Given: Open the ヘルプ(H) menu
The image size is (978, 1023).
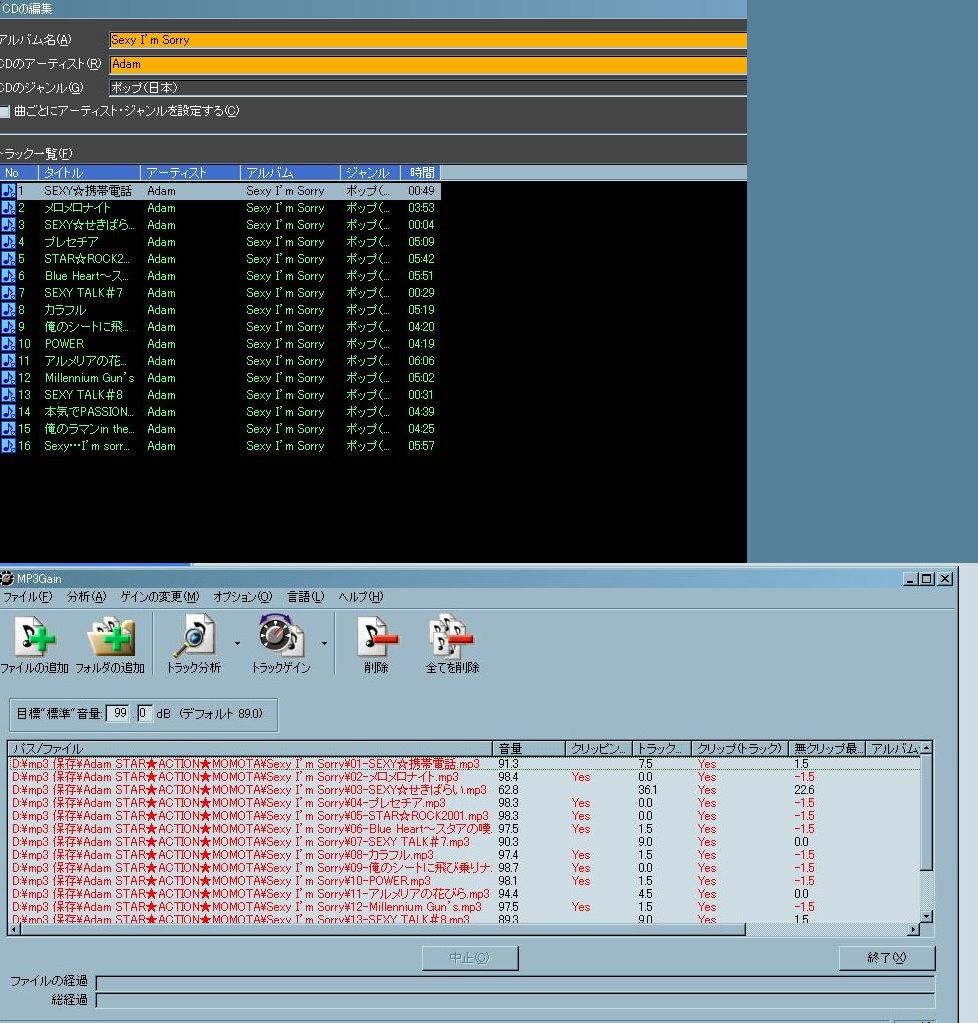Looking at the screenshot, I should [360, 596].
